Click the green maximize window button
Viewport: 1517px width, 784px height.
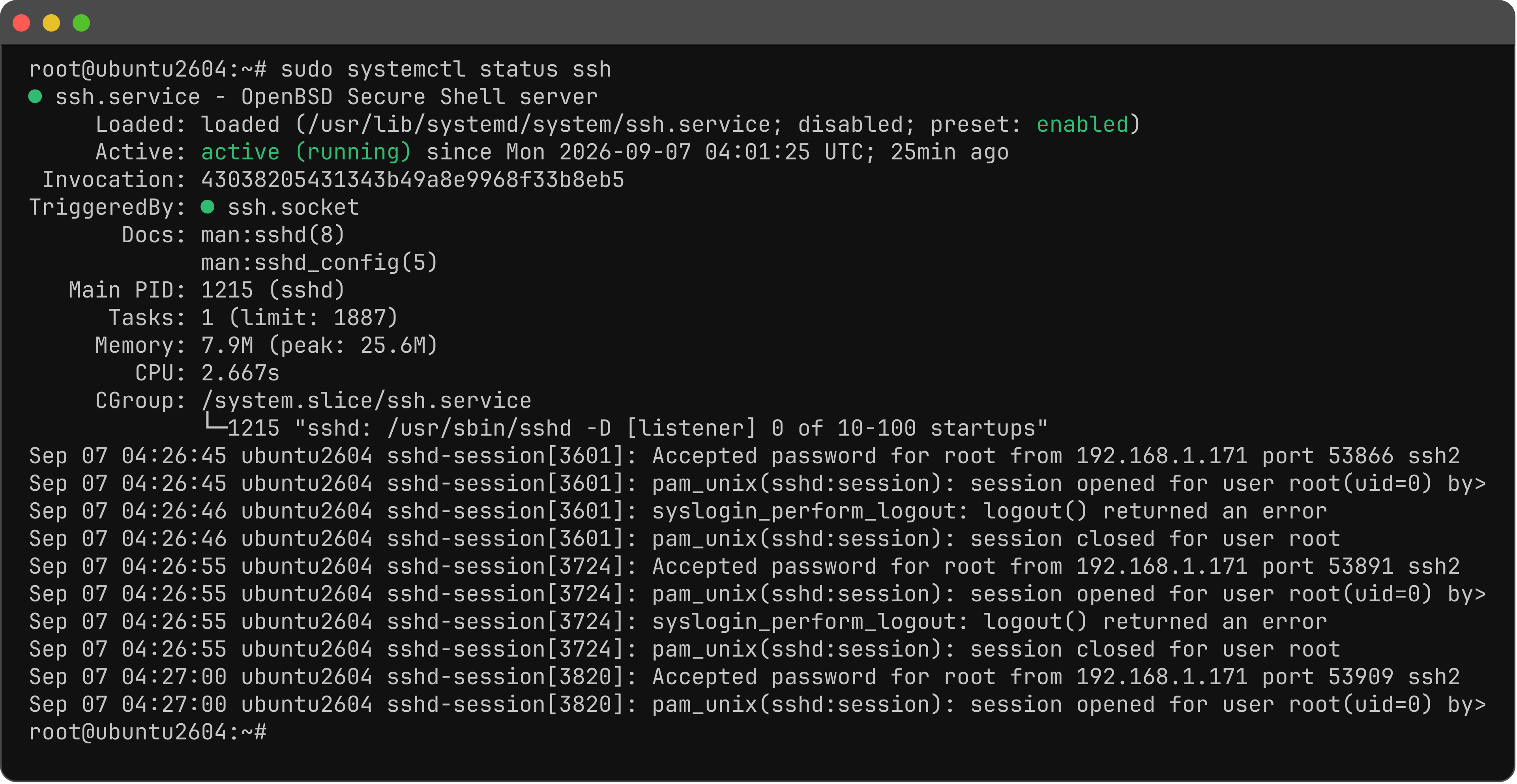click(81, 23)
